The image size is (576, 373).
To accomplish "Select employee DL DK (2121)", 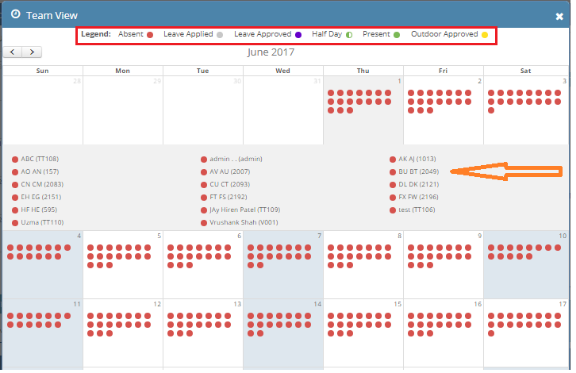I will pyautogui.click(x=419, y=184).
